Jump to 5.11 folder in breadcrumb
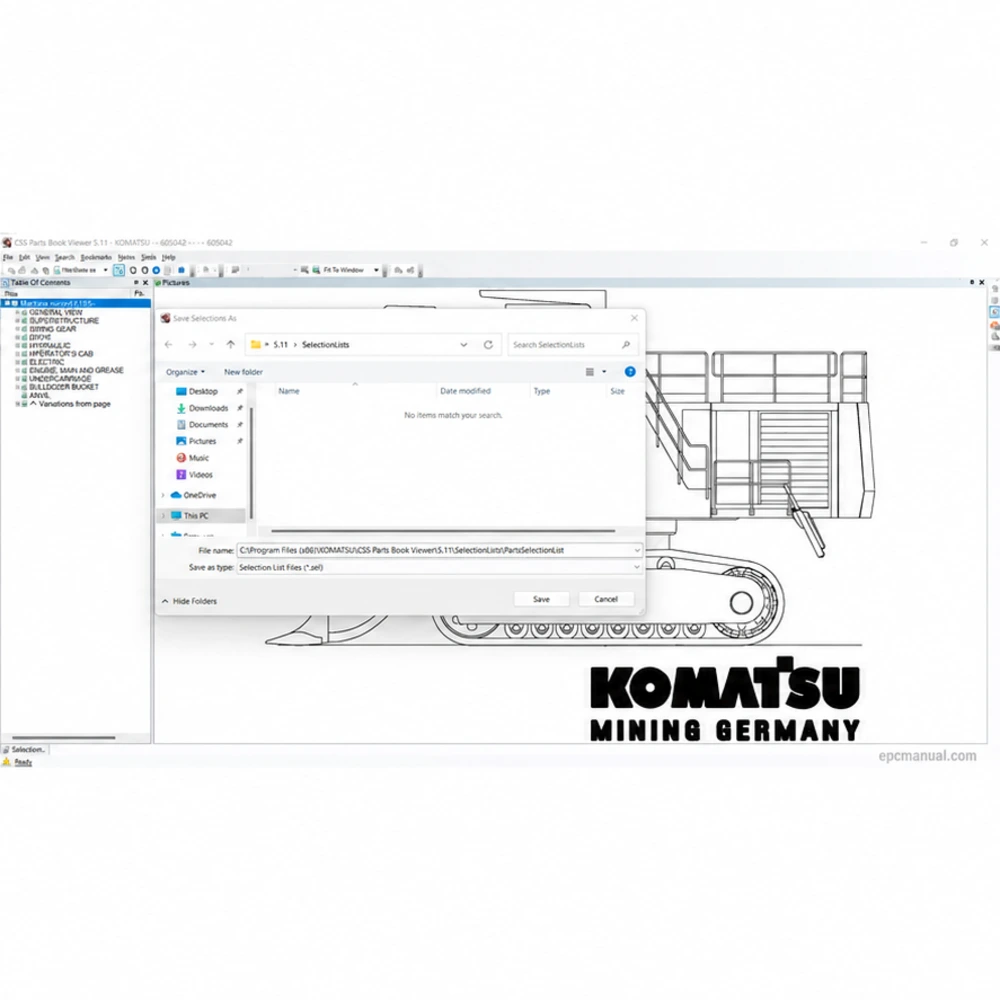 click(281, 344)
